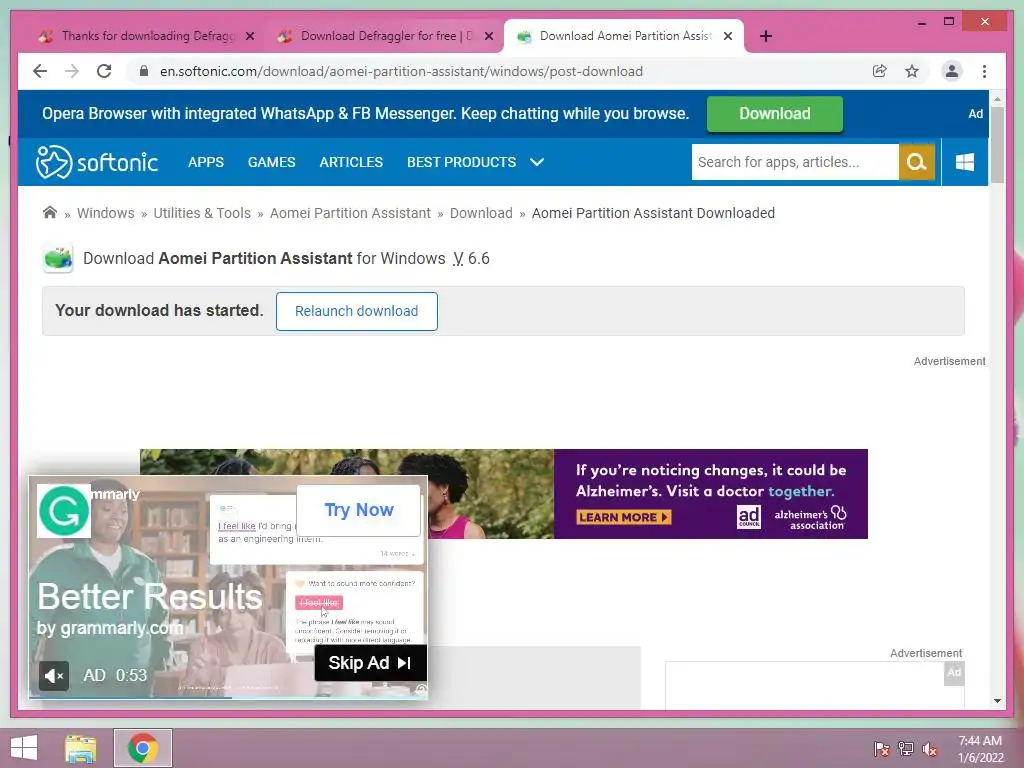
Task: Reload the current page
Action: (x=104, y=71)
